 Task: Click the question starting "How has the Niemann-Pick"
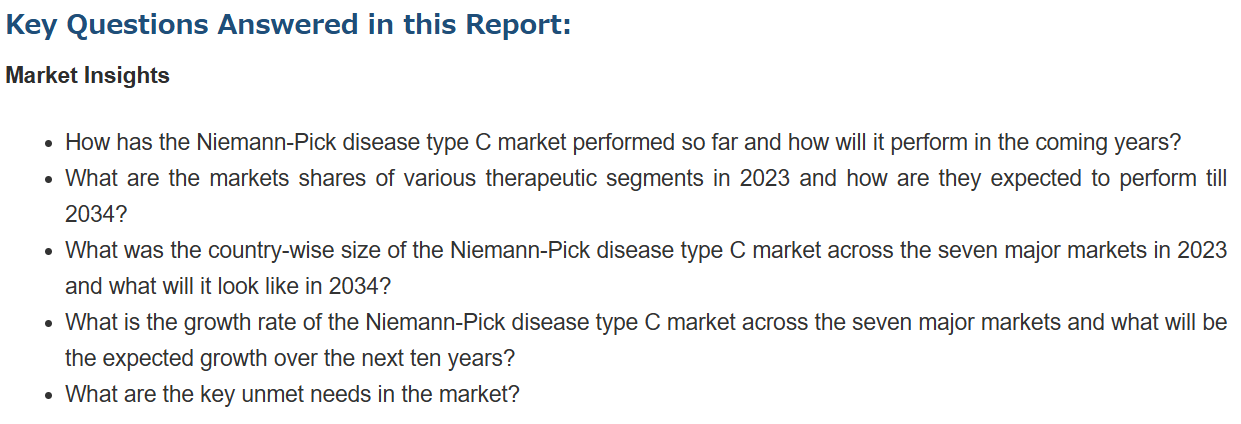[x=623, y=142]
